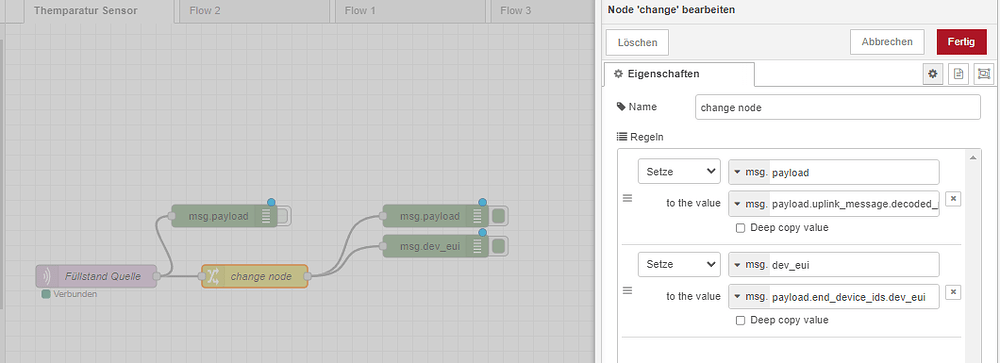Toggle the msg.dev_eui debug node button
Image resolution: width=1000 pixels, height=363 pixels.
(499, 246)
